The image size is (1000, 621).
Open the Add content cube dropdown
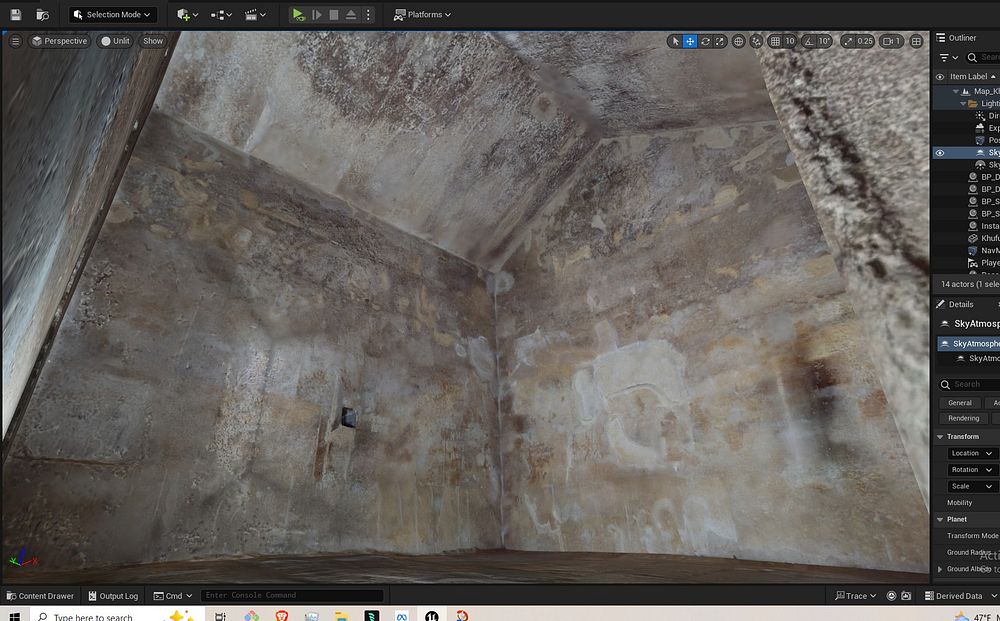188,15
